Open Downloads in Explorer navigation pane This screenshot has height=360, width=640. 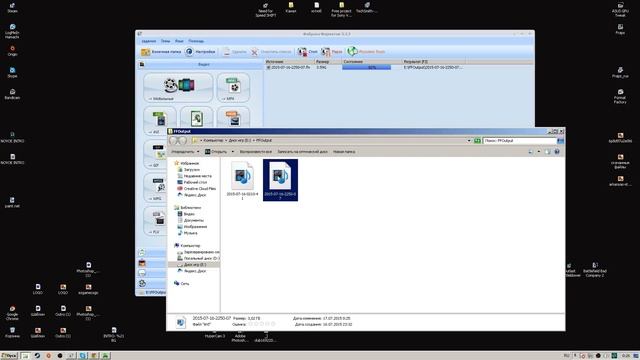(189, 169)
